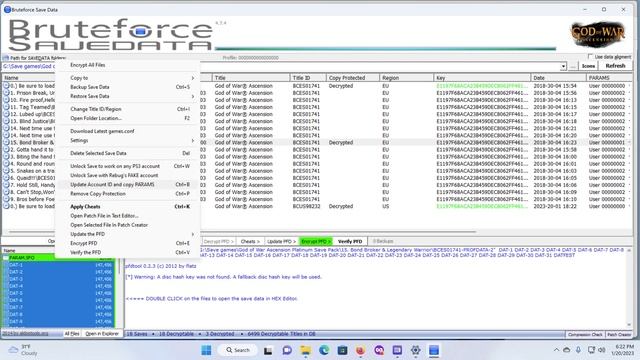Open Settings gear icon in taskbar
Screen dimensions: 640x360
click(416, 350)
